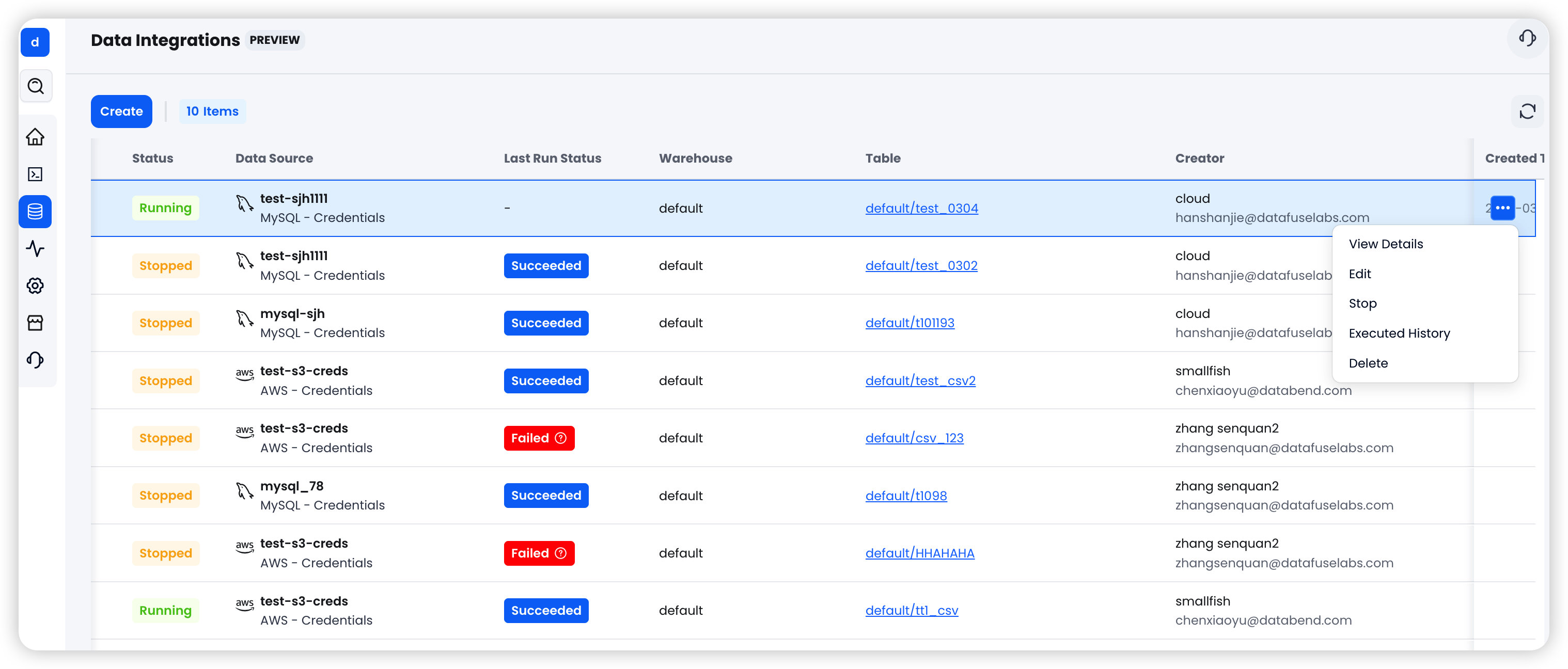Click the refresh list icon

pos(1527,111)
